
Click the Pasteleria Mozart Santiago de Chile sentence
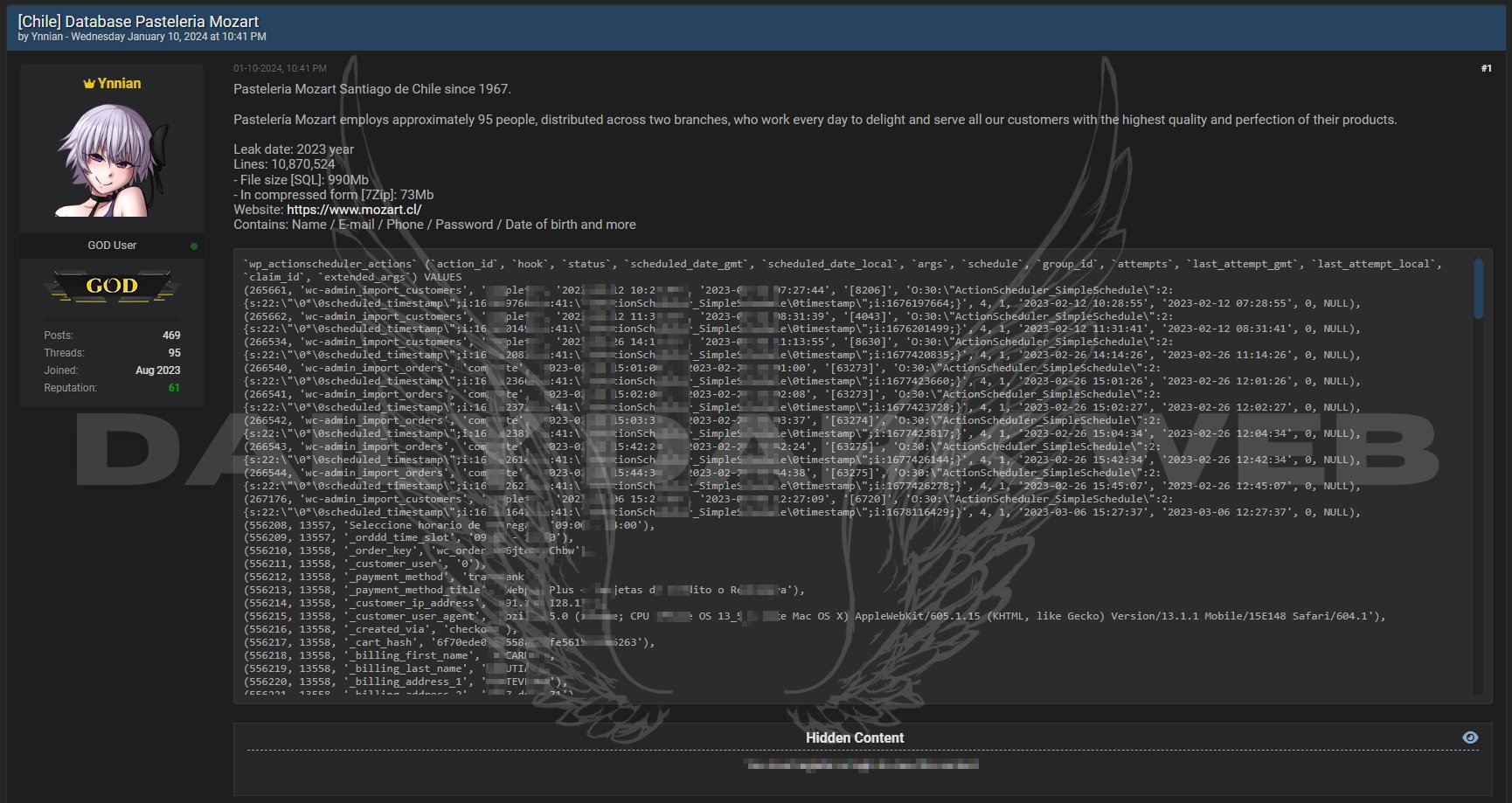(x=372, y=89)
